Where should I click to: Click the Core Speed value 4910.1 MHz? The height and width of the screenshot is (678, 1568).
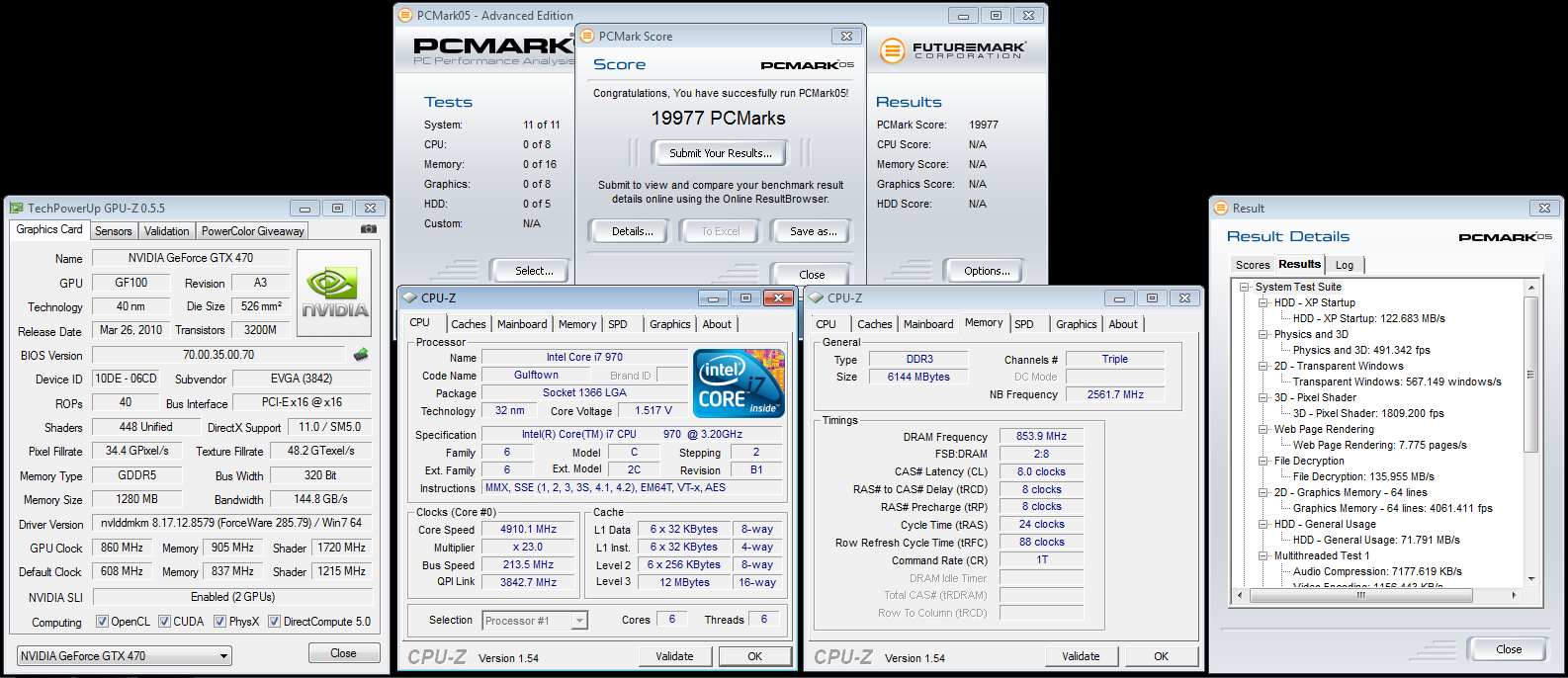tap(528, 529)
